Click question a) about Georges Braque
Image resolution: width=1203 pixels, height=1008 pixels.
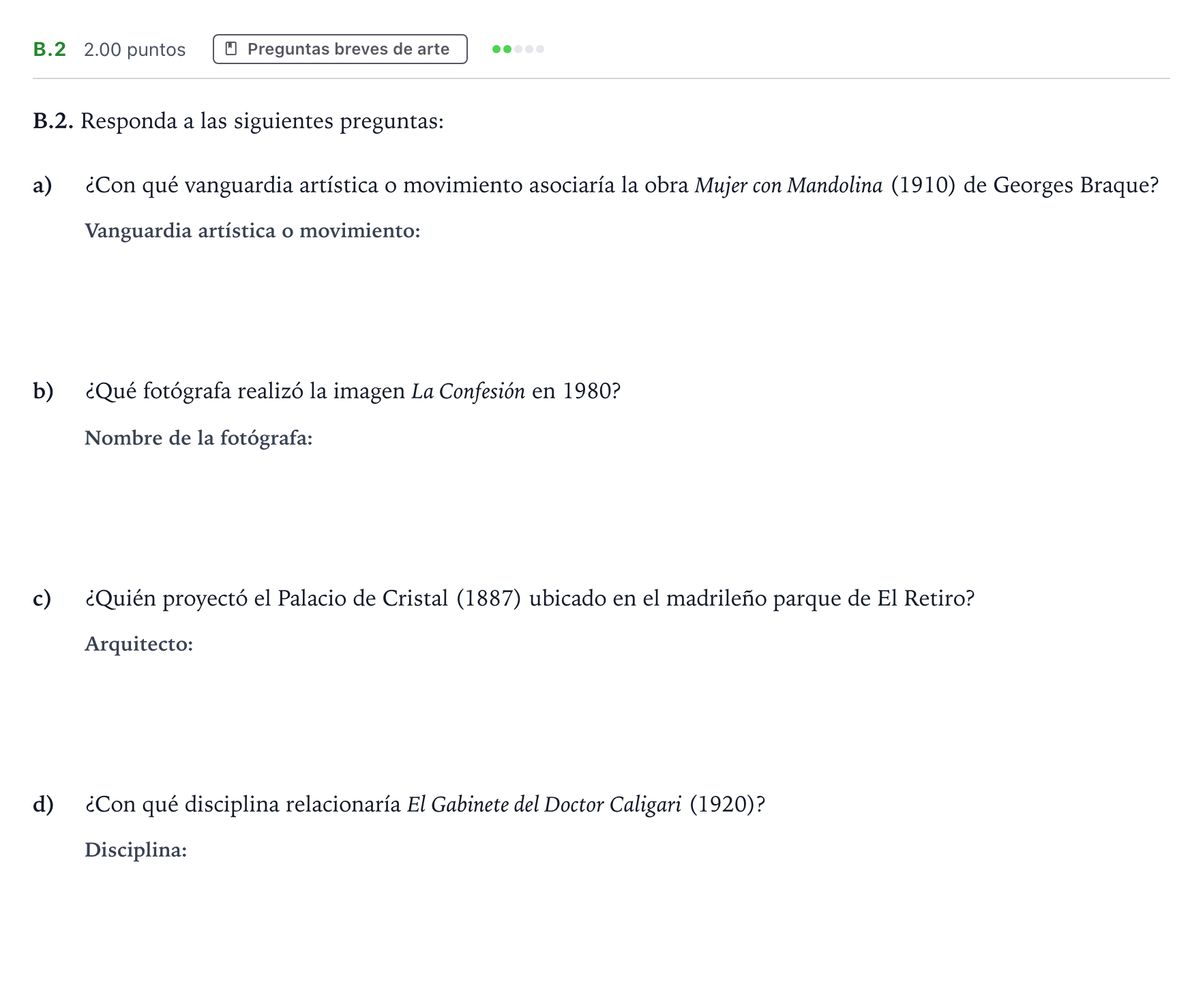pyautogui.click(x=621, y=185)
